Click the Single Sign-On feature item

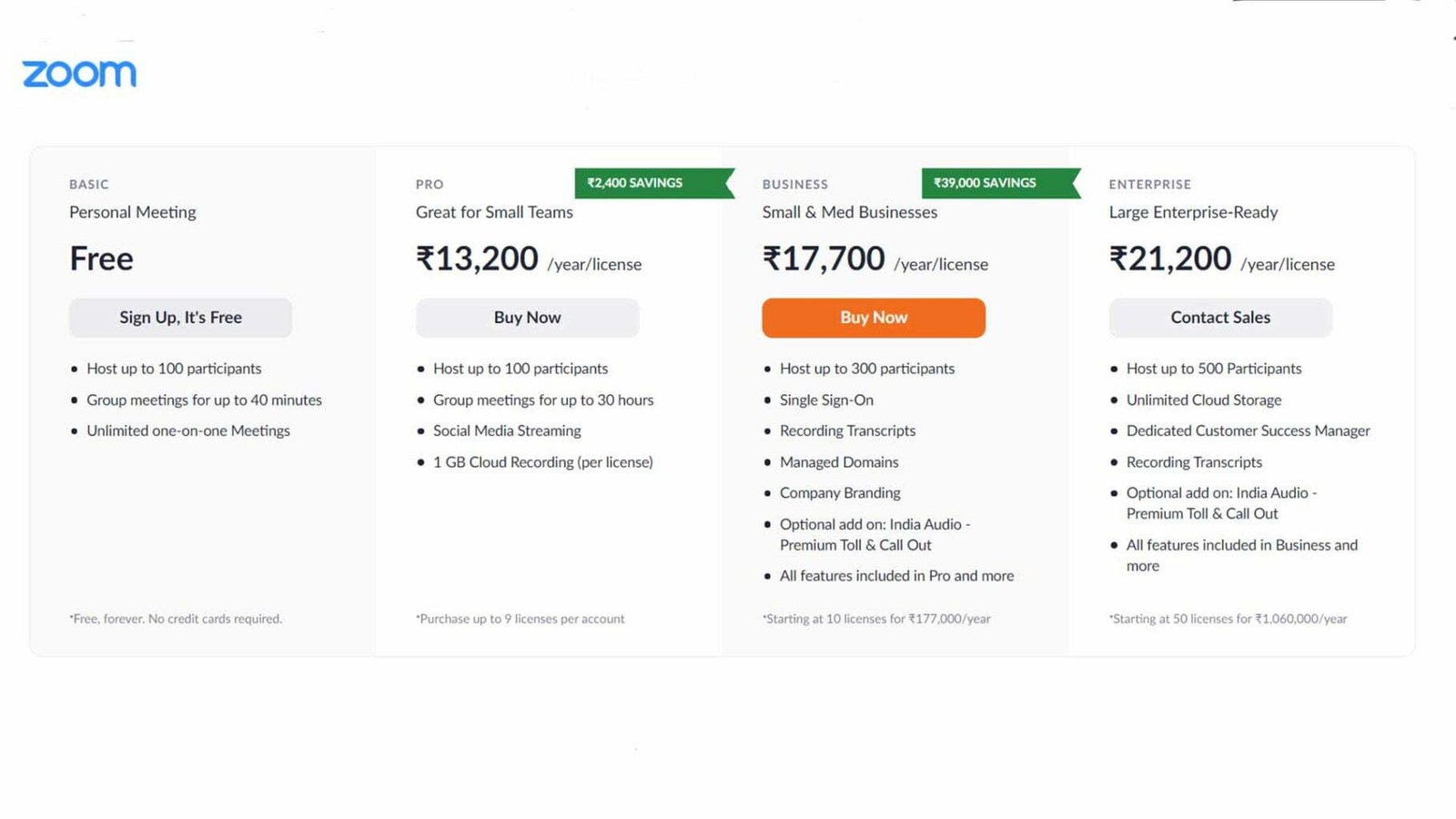tap(826, 400)
